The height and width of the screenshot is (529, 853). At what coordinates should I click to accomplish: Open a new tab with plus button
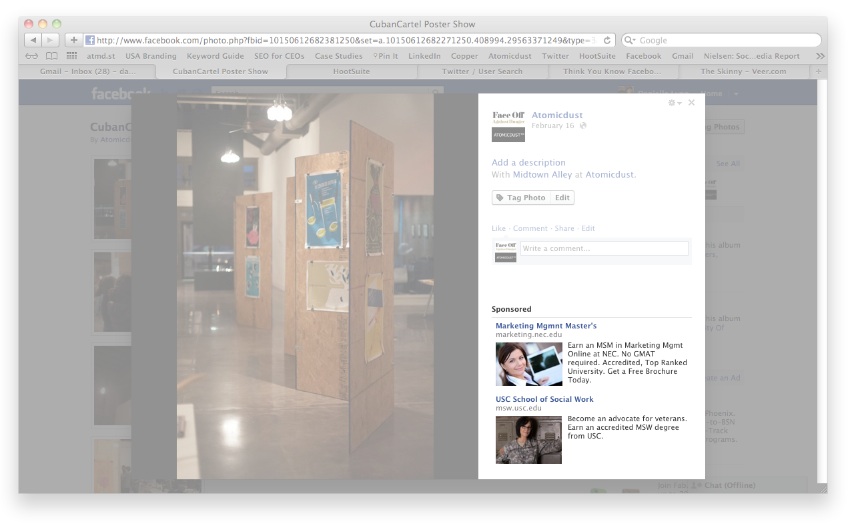tap(818, 71)
